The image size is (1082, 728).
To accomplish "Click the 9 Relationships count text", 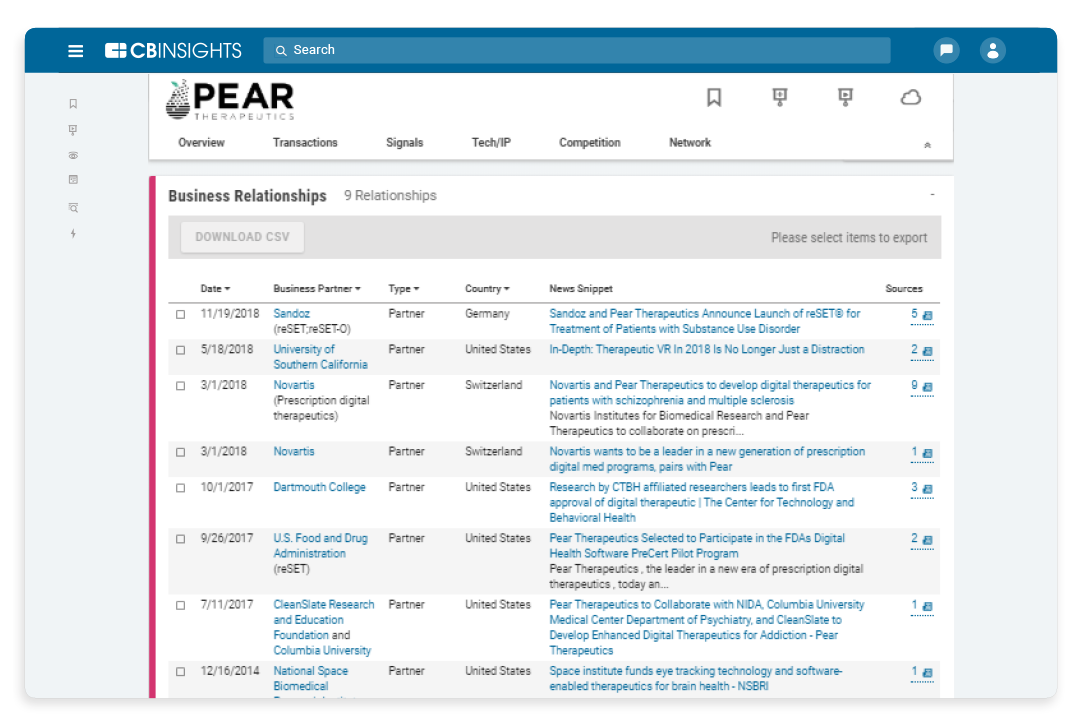I will coord(391,196).
